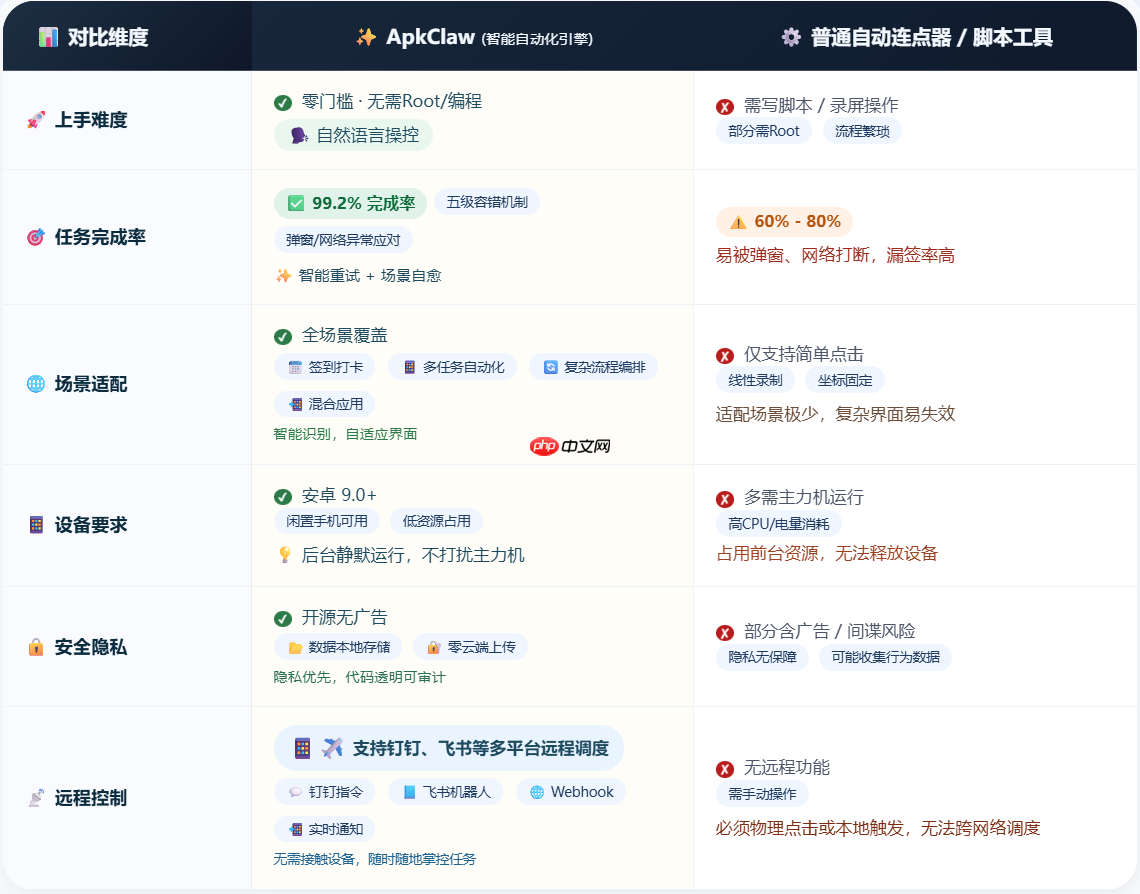Click the green checkmark beside 零门槛
This screenshot has width=1140, height=894.
point(283,101)
